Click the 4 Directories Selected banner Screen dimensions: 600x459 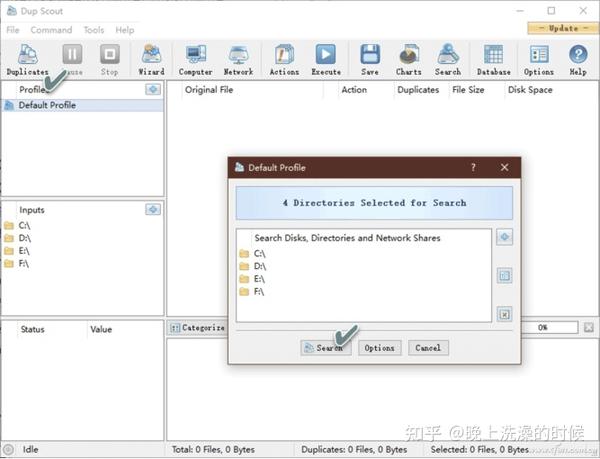pyautogui.click(x=374, y=203)
